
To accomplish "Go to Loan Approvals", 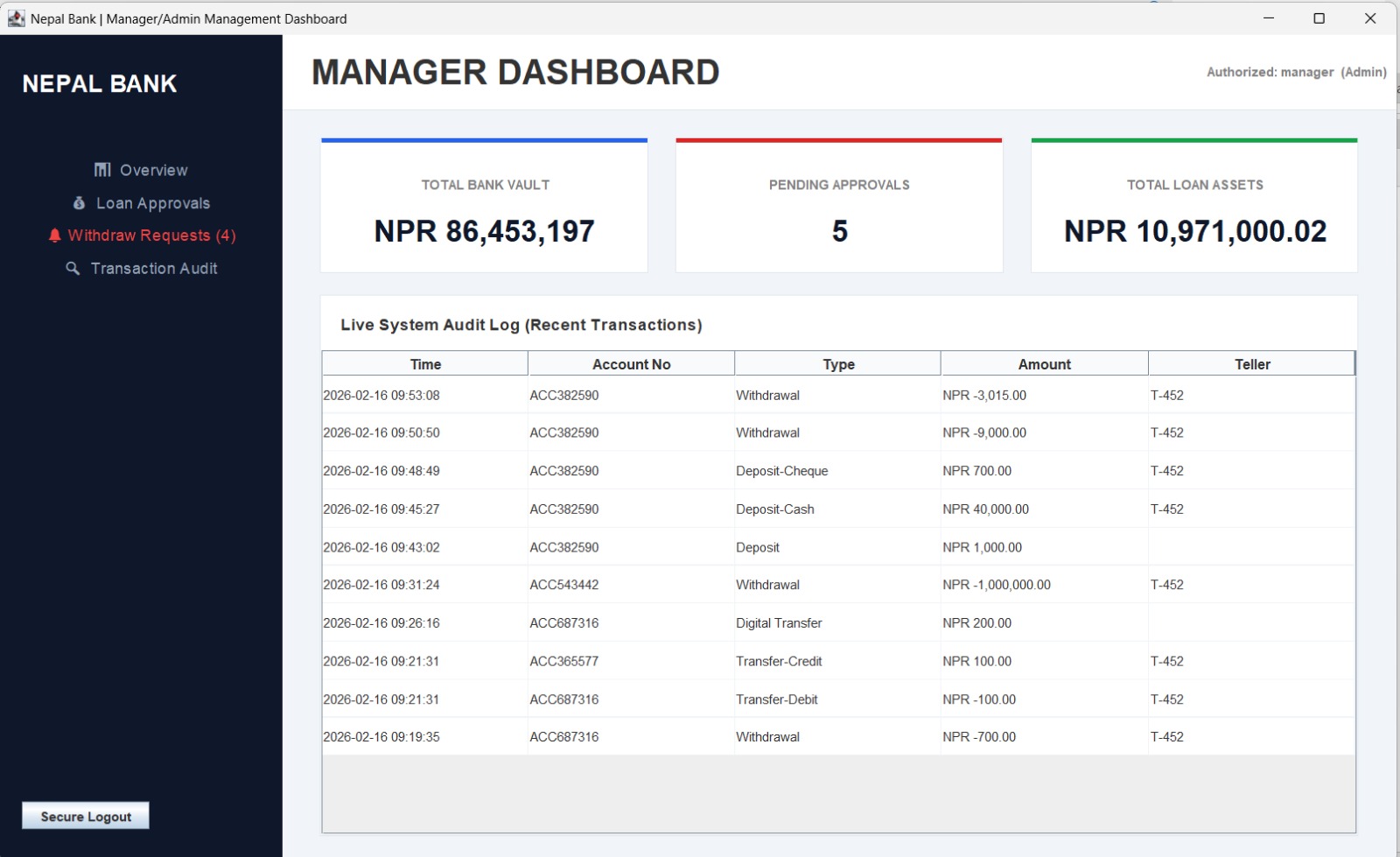I will click(141, 203).
